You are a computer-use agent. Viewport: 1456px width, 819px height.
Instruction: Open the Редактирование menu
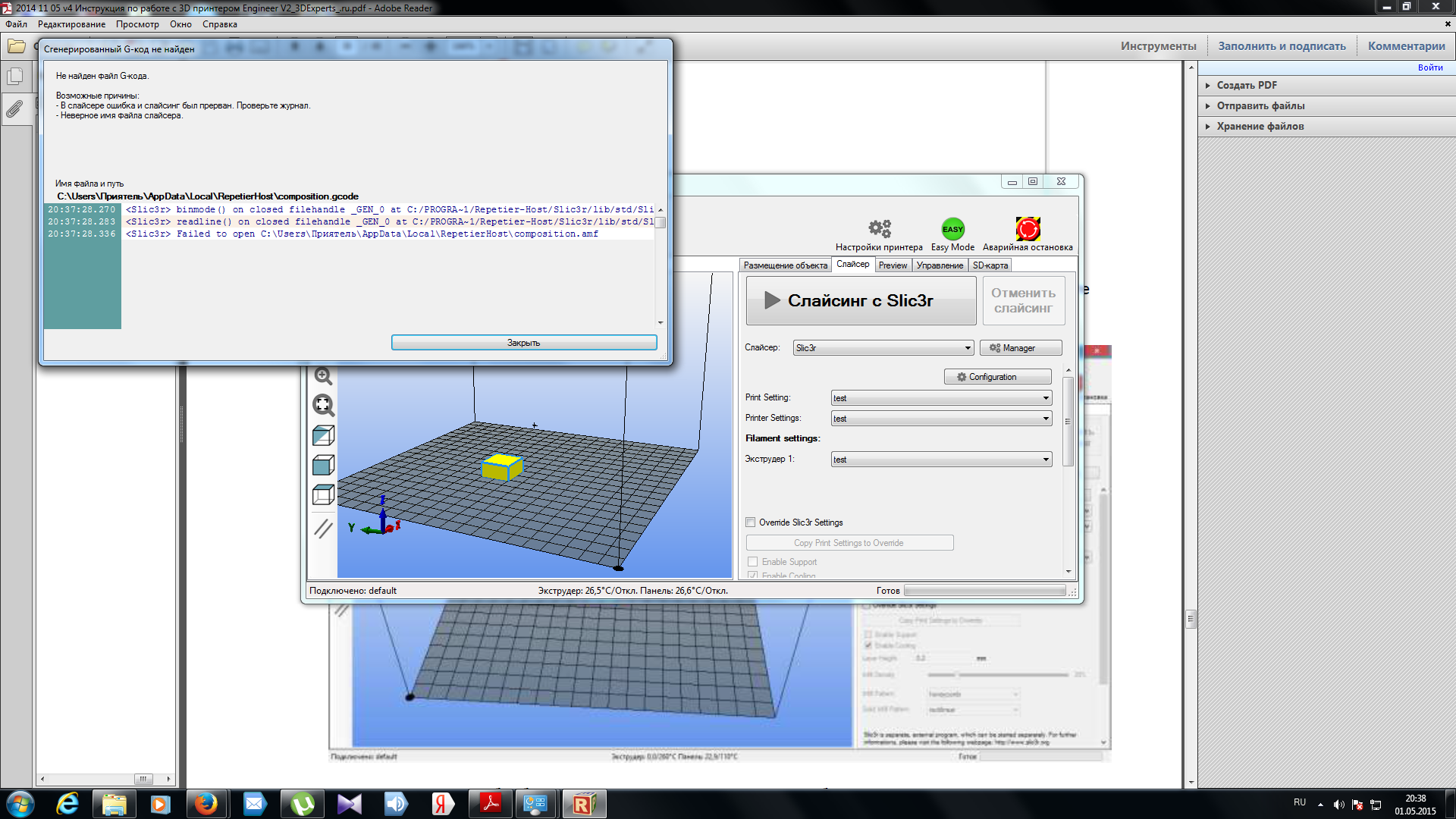72,24
